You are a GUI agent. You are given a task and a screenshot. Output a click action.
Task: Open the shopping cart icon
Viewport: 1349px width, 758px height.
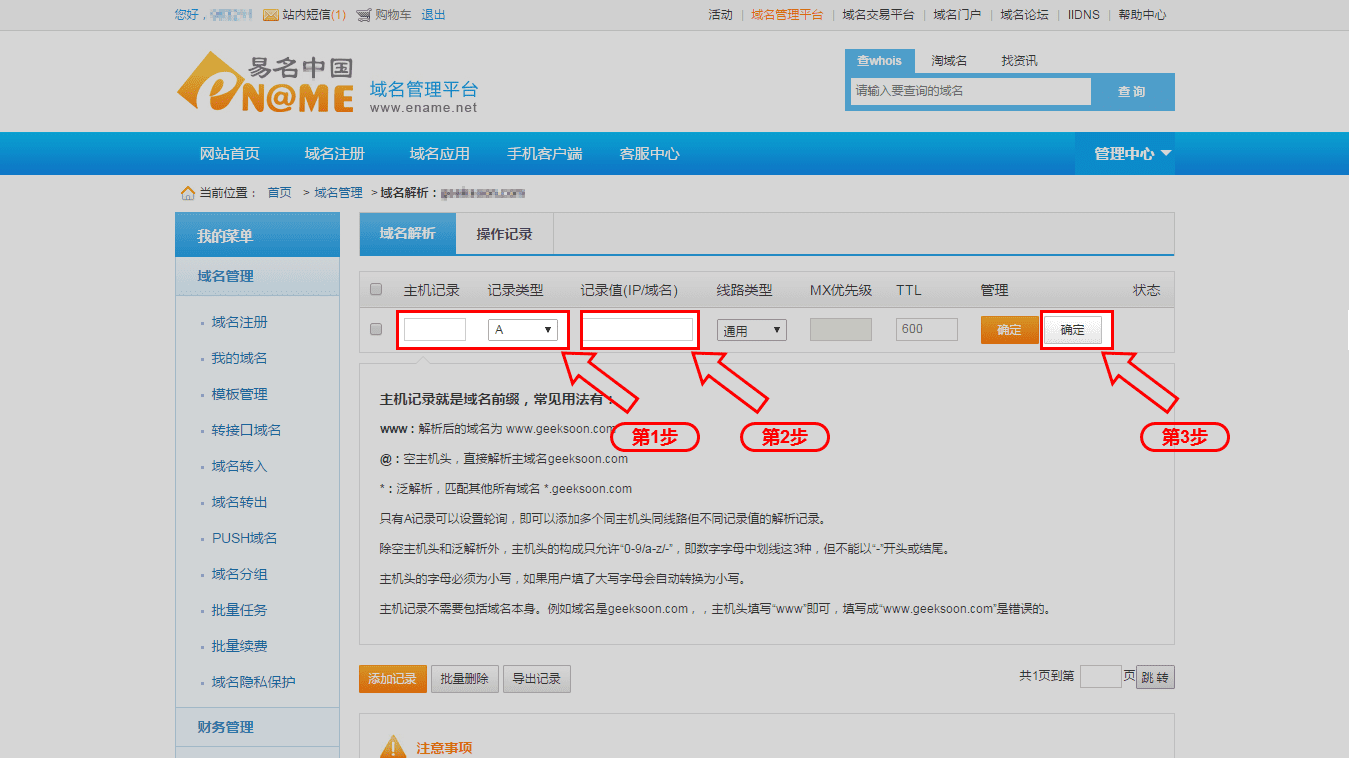pos(364,15)
